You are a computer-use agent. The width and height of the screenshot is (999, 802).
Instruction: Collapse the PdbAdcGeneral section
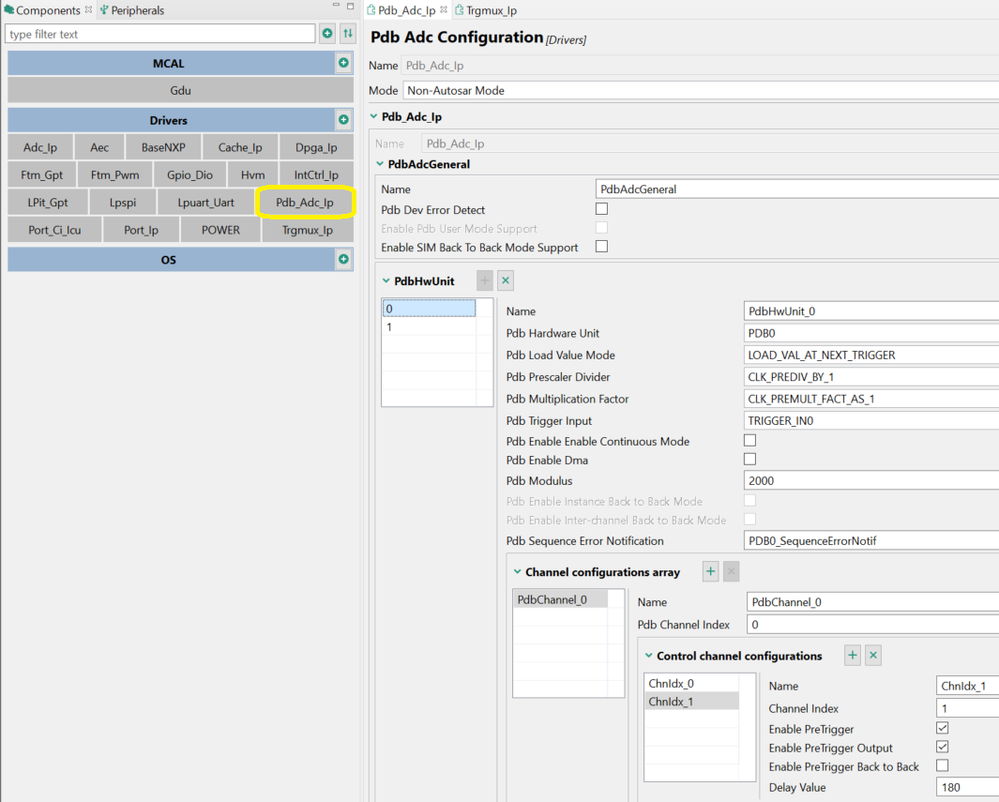tap(380, 164)
